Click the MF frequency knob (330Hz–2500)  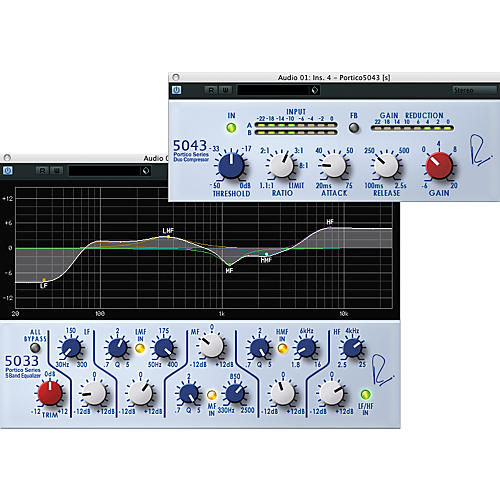coord(235,394)
